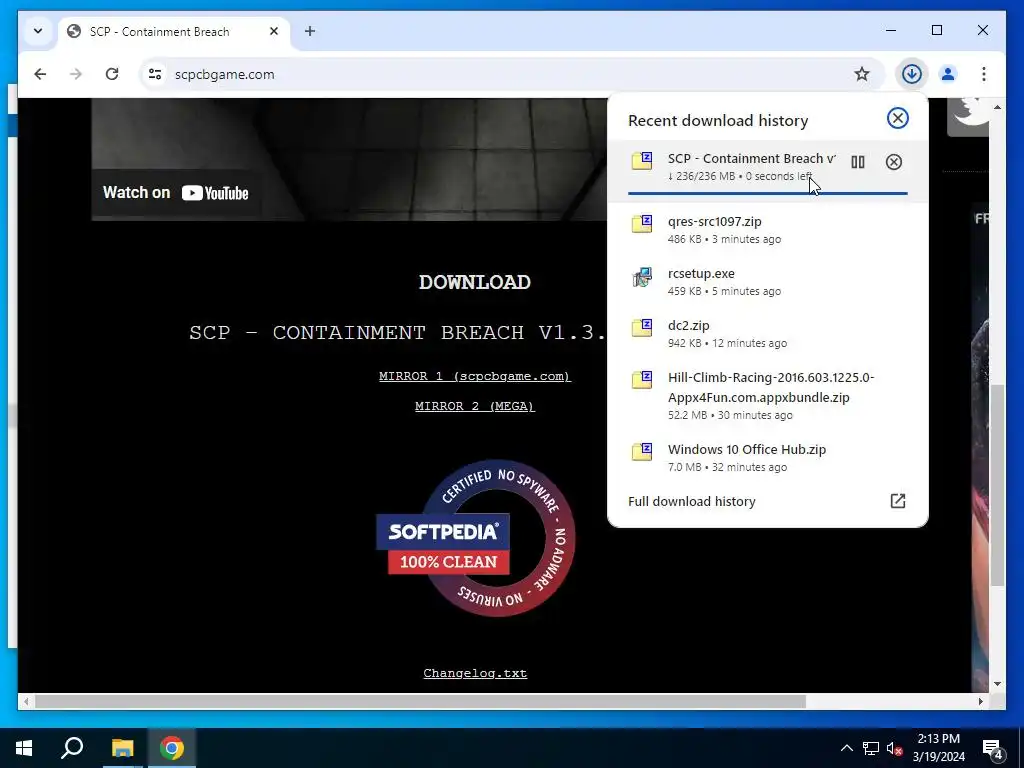Cancel the SCP Containment Breach download
The image size is (1024, 768).
pyautogui.click(x=893, y=162)
